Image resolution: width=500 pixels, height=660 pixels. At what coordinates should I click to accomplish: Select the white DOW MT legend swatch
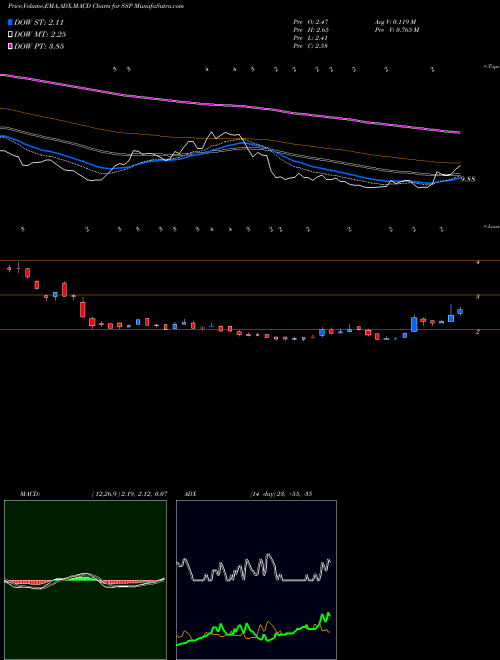(10, 35)
